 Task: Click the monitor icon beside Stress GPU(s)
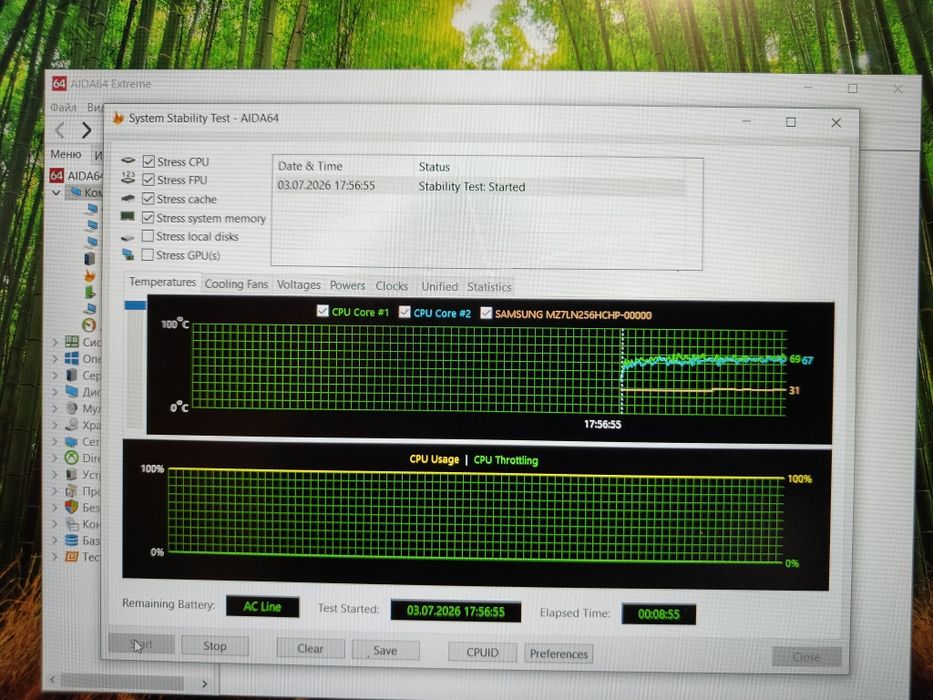pos(127,254)
